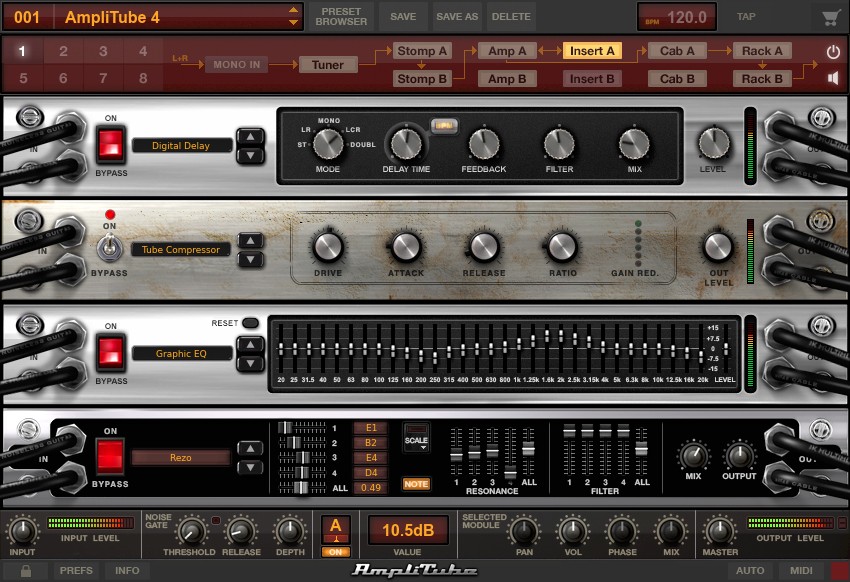Flip the Tube Compressor bypass toggle switch
Image resolution: width=850 pixels, height=582 pixels.
tap(108, 249)
